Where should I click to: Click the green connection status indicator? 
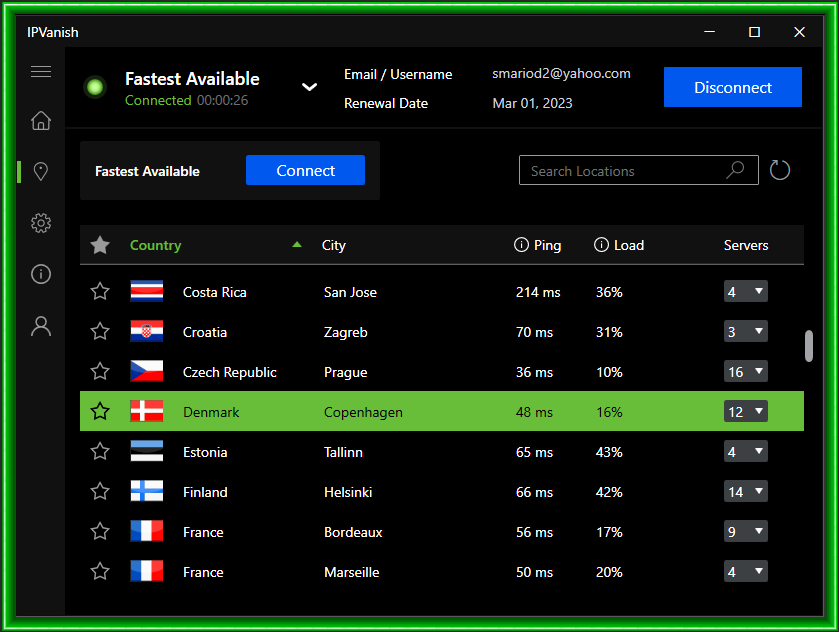(x=95, y=87)
